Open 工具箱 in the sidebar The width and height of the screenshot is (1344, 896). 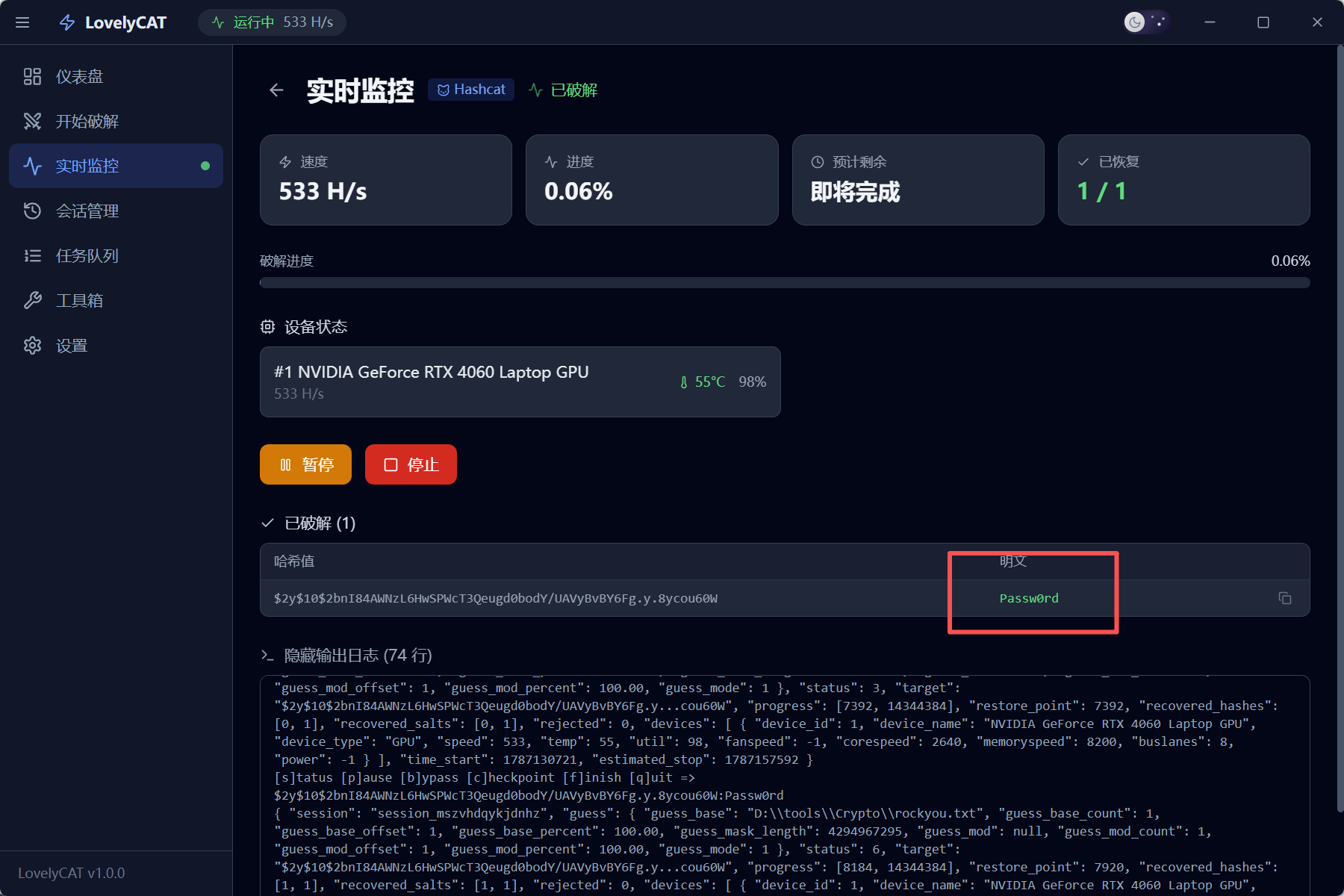coord(116,300)
